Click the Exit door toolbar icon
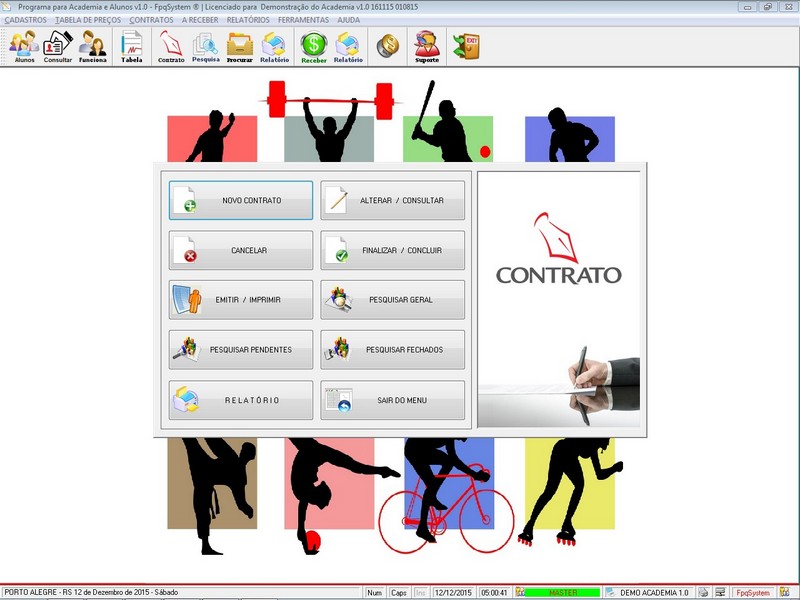This screenshot has height=600, width=800. (466, 46)
